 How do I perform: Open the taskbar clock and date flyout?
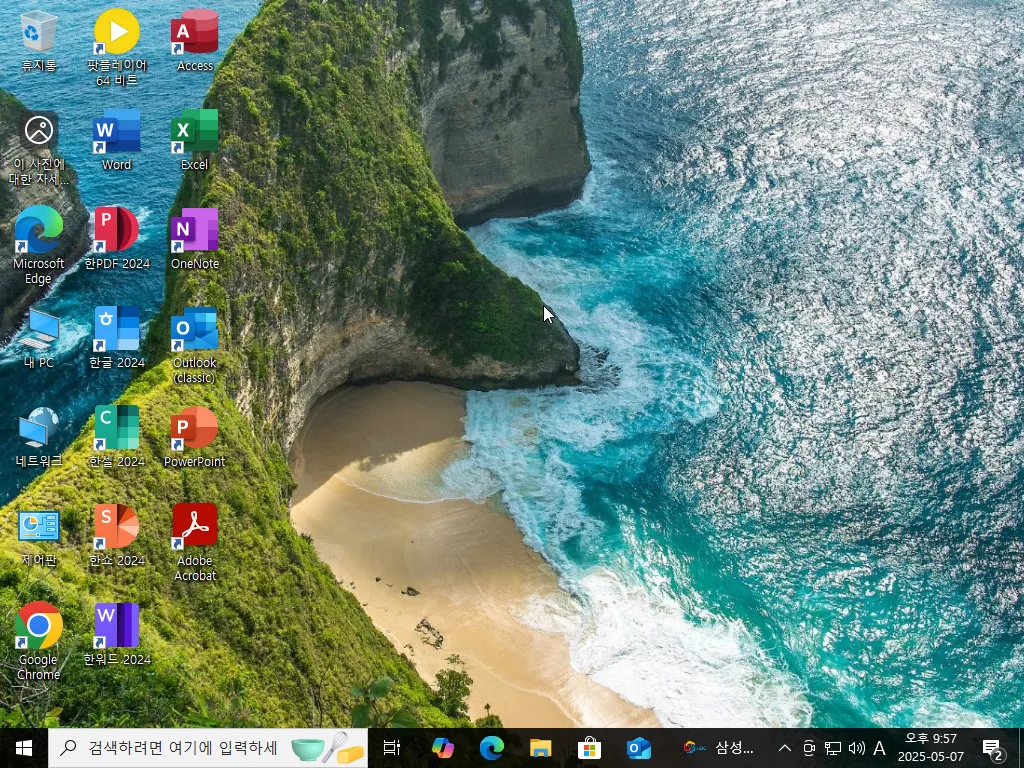pos(931,748)
